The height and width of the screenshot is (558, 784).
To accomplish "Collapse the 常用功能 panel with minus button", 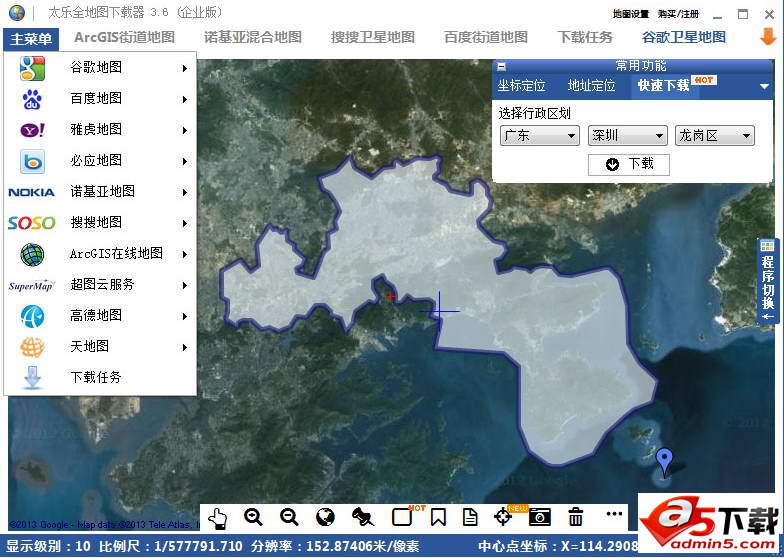I will (501, 66).
